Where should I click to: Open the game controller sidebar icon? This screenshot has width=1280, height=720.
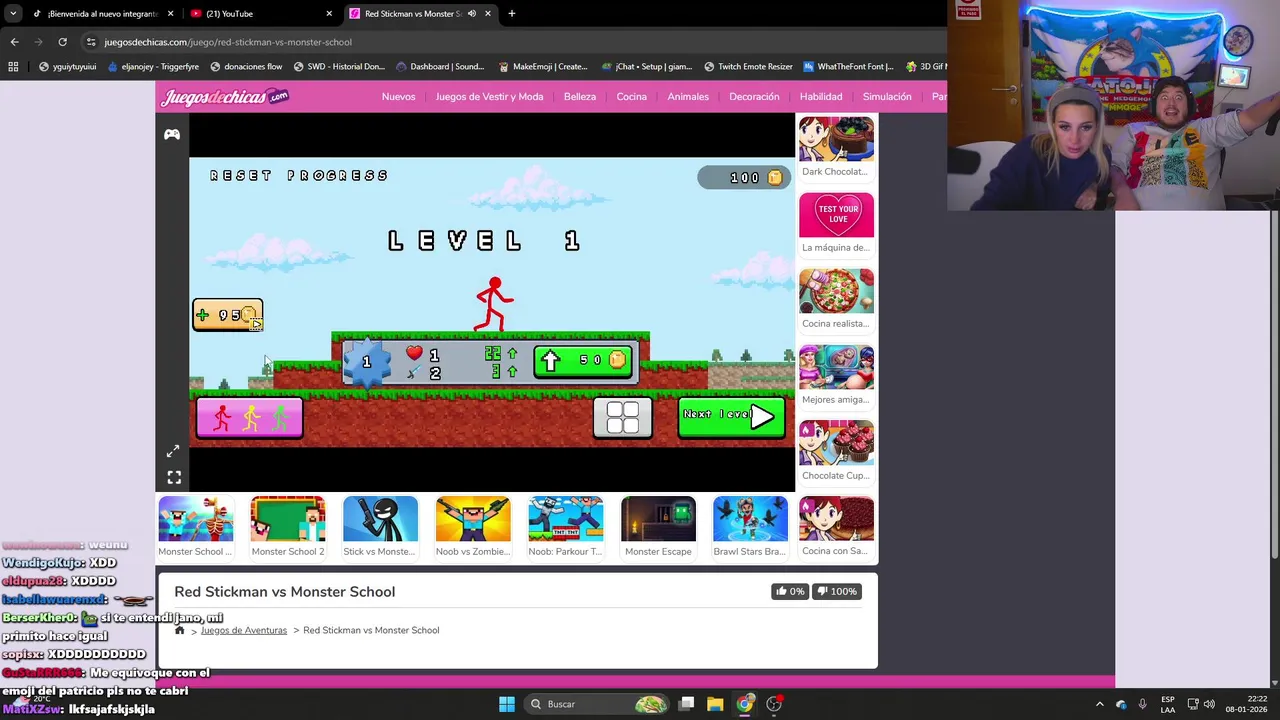pos(172,135)
